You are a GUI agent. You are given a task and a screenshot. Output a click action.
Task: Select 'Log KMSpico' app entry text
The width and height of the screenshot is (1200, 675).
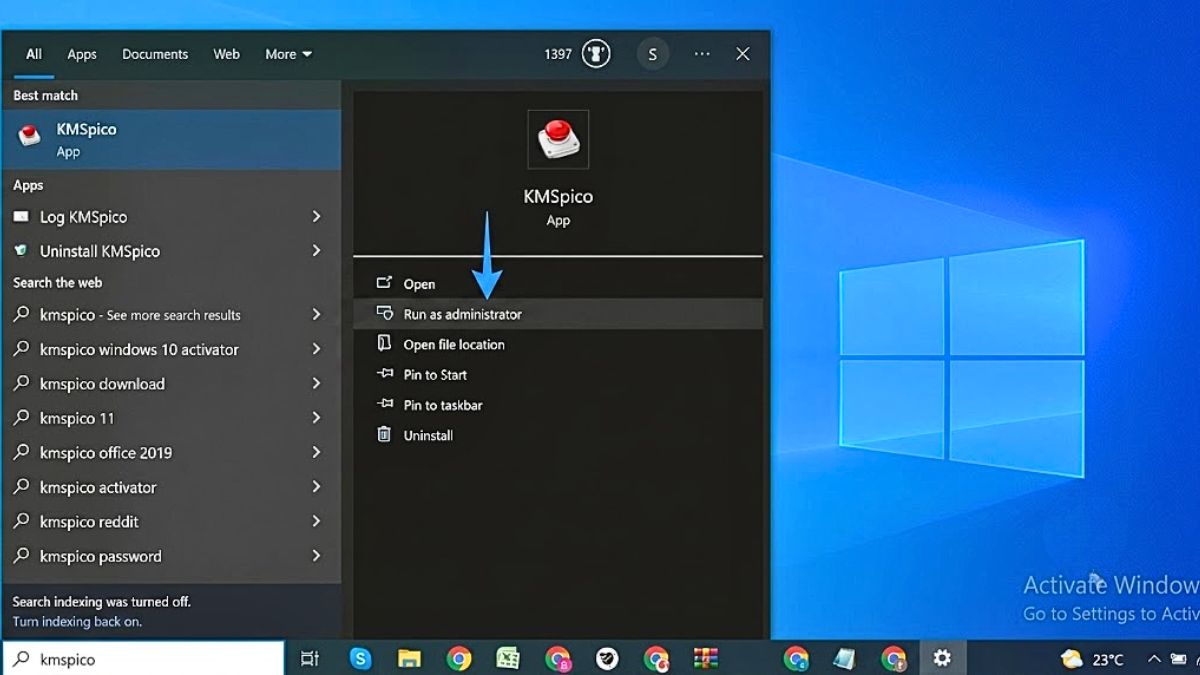(83, 217)
